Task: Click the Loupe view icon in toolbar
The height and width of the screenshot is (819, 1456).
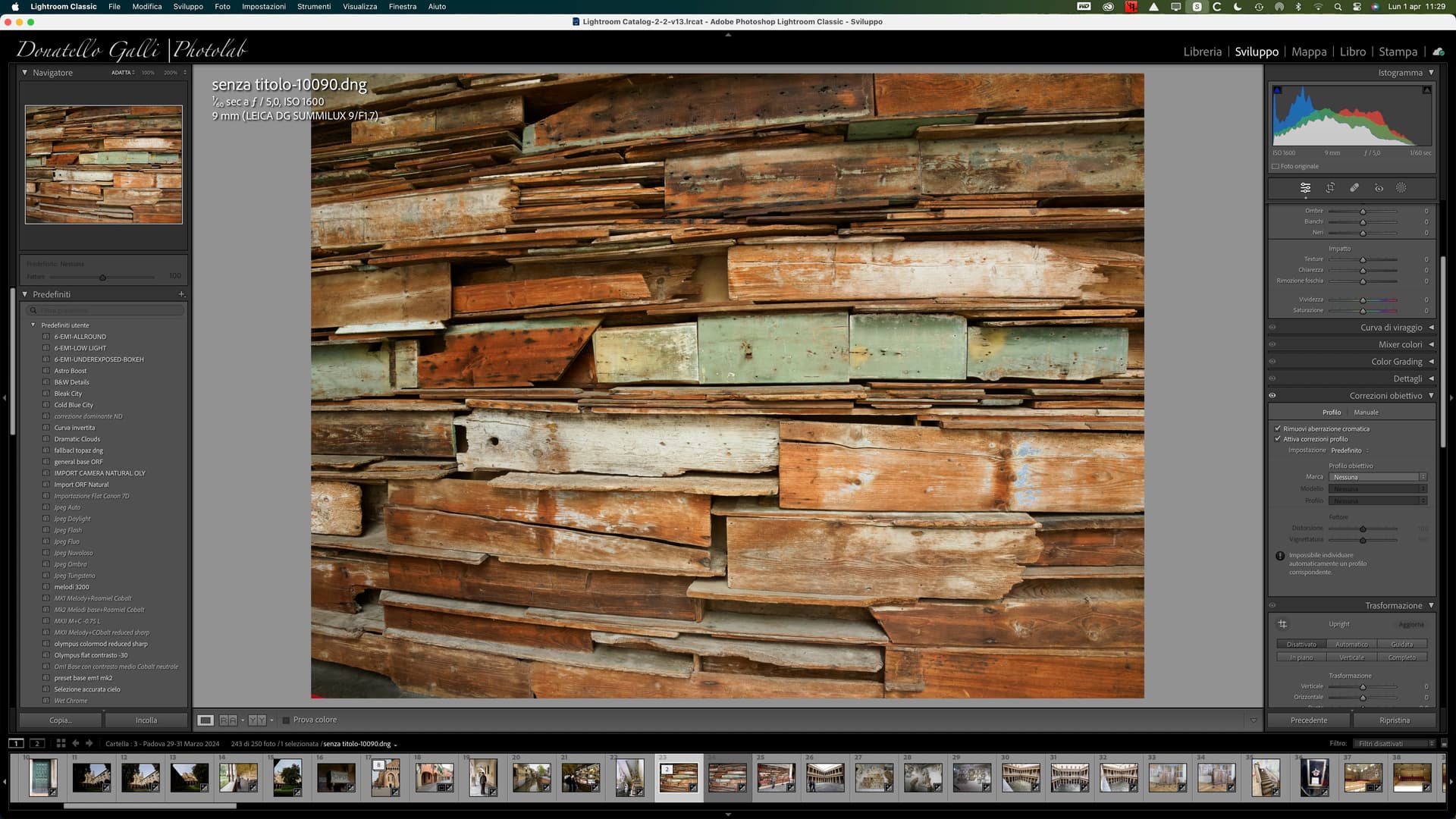Action: coord(206,720)
